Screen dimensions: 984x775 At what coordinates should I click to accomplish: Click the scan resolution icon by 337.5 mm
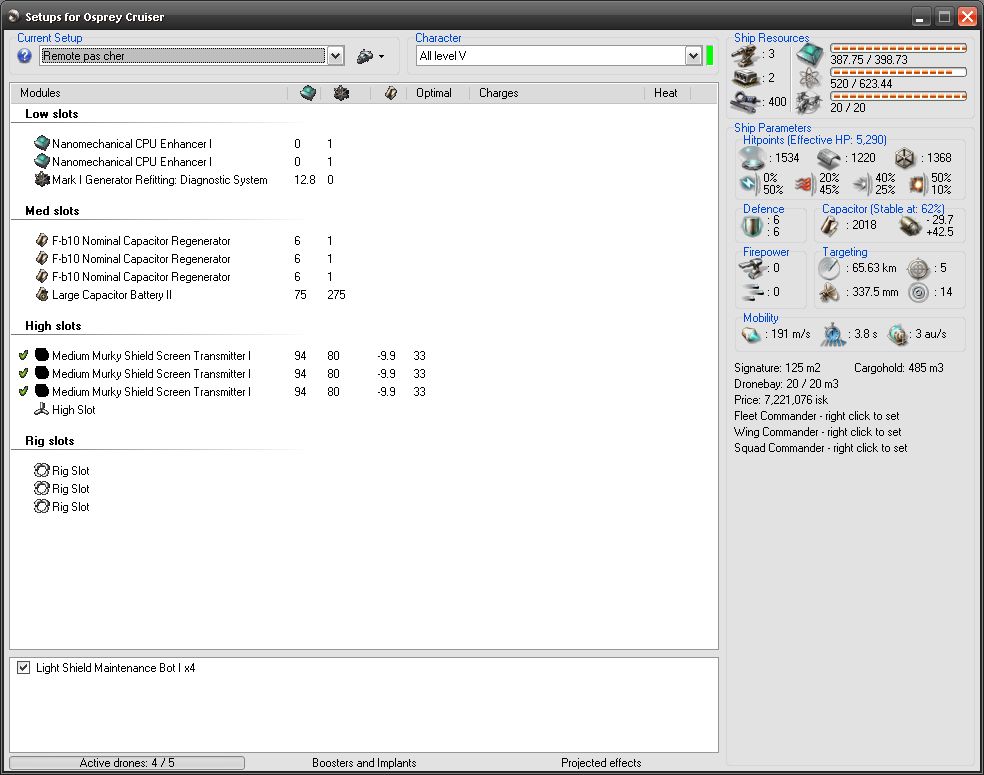(829, 292)
